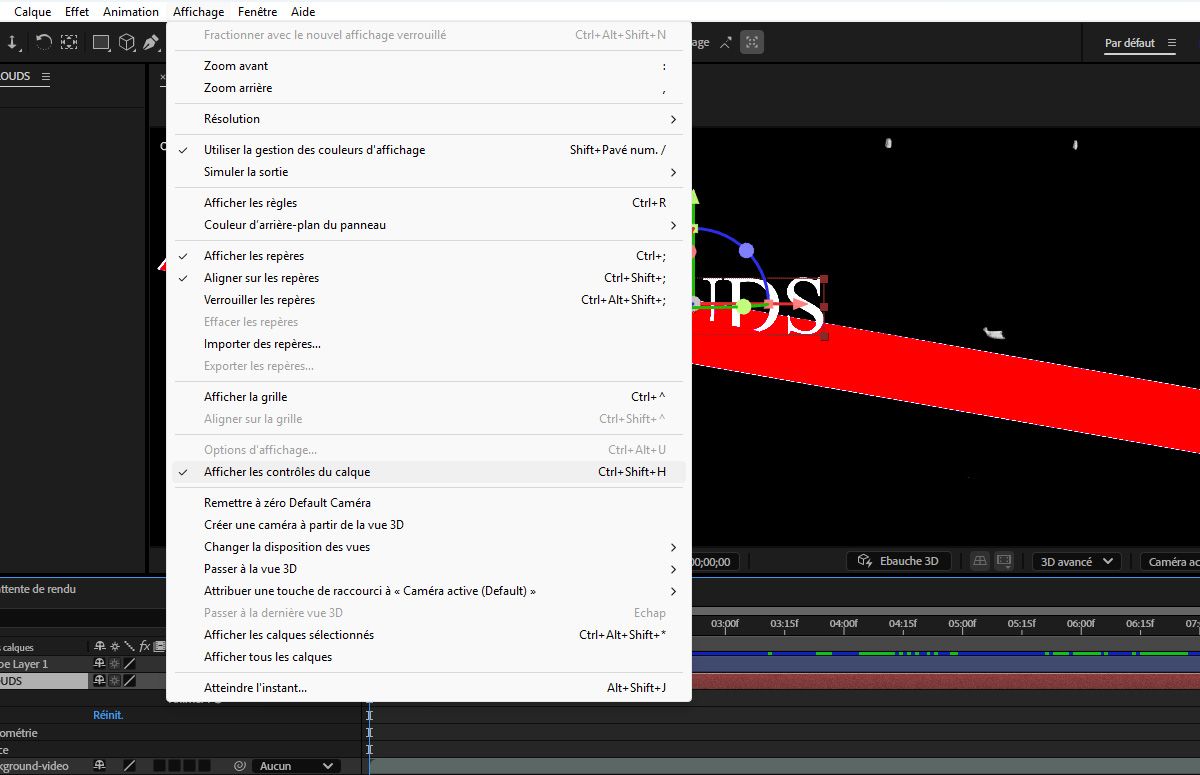Choose Afficher tous les calques
Viewport: 1200px width, 775px height.
(x=429, y=657)
